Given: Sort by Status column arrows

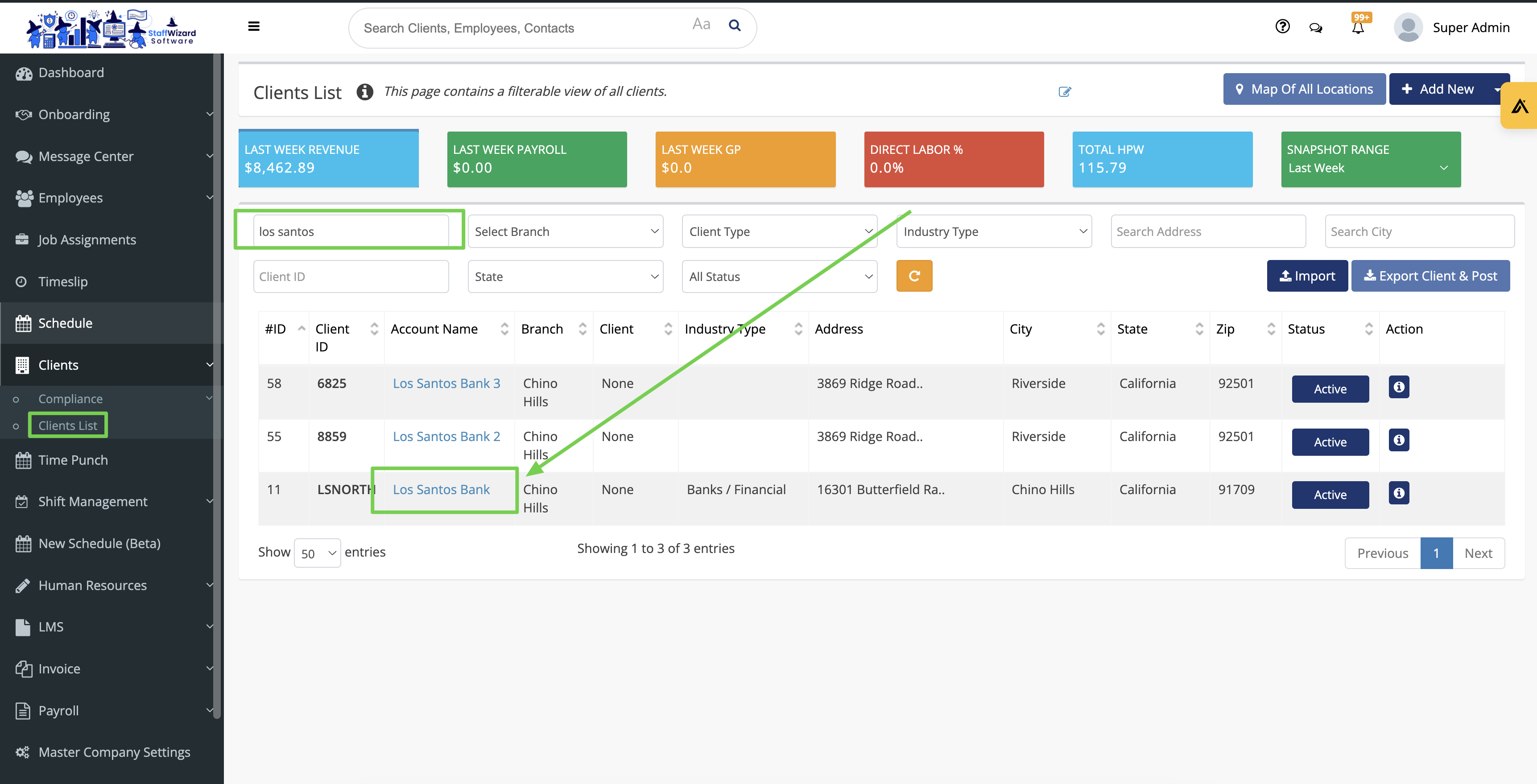Looking at the screenshot, I should point(1369,328).
